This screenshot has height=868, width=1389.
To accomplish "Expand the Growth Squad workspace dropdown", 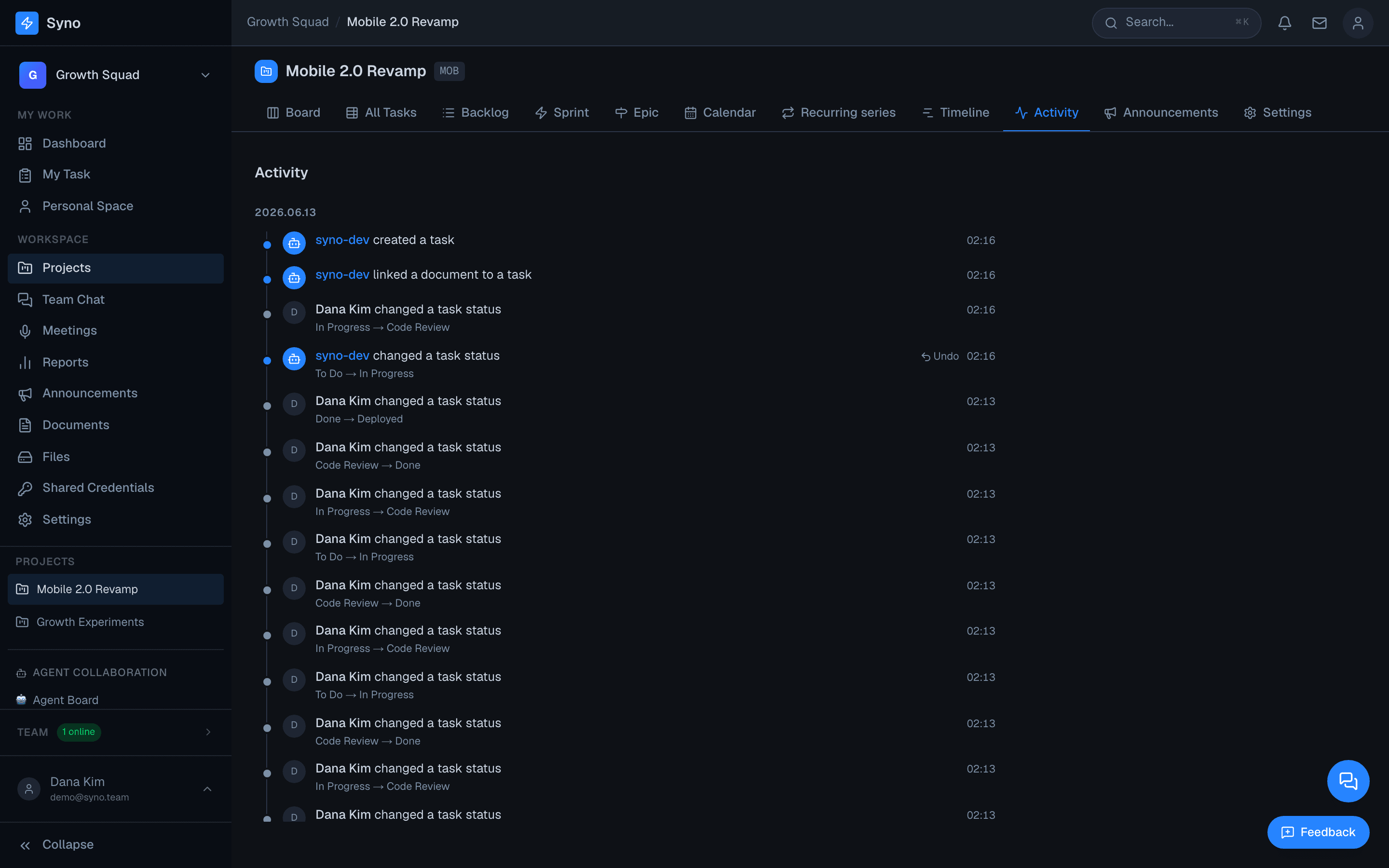I will [205, 75].
